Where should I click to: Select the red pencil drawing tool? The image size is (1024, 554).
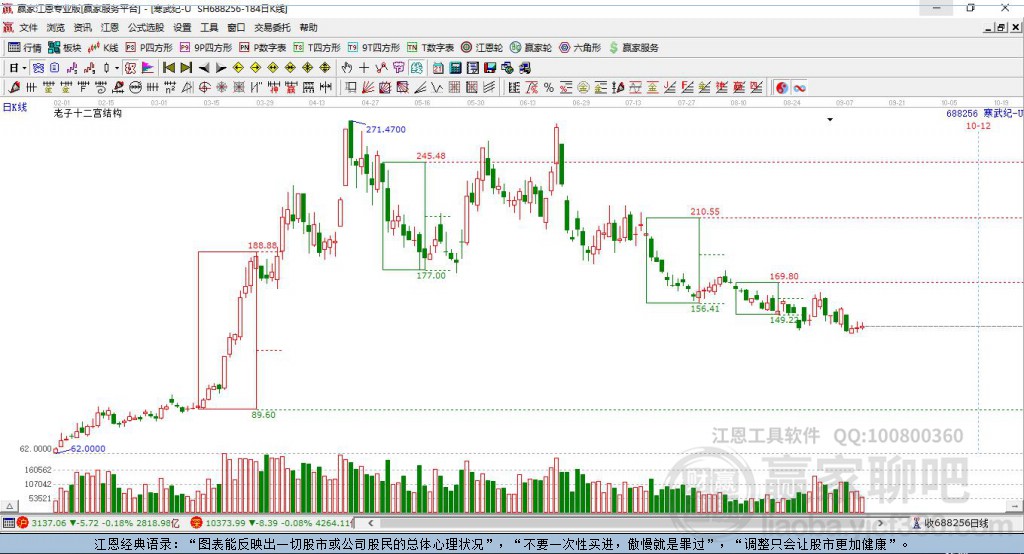(x=14, y=87)
